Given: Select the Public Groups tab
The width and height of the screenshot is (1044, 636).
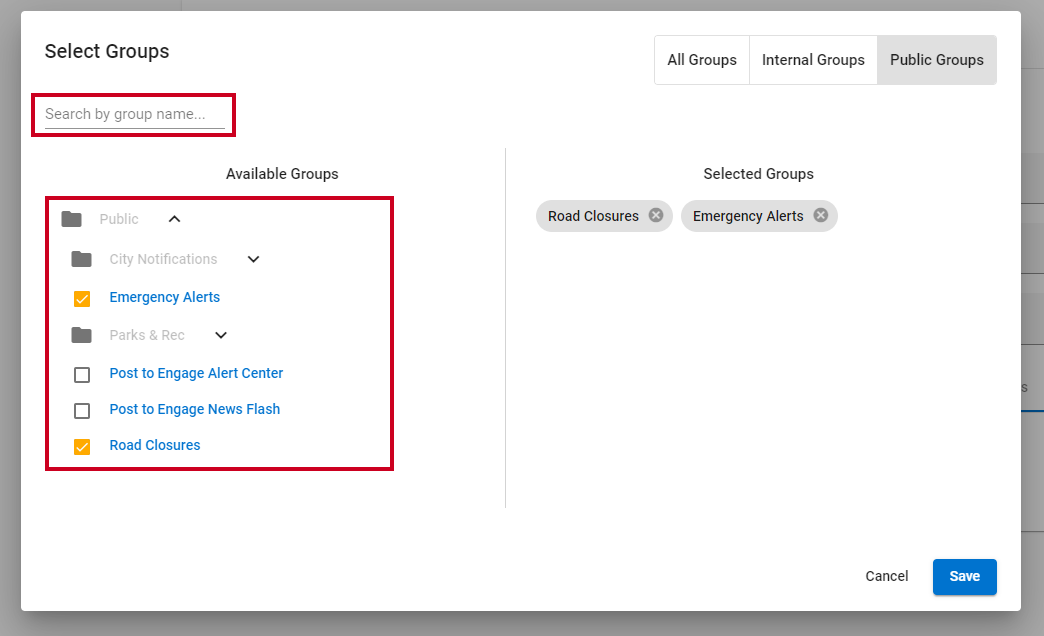Looking at the screenshot, I should click(x=937, y=60).
